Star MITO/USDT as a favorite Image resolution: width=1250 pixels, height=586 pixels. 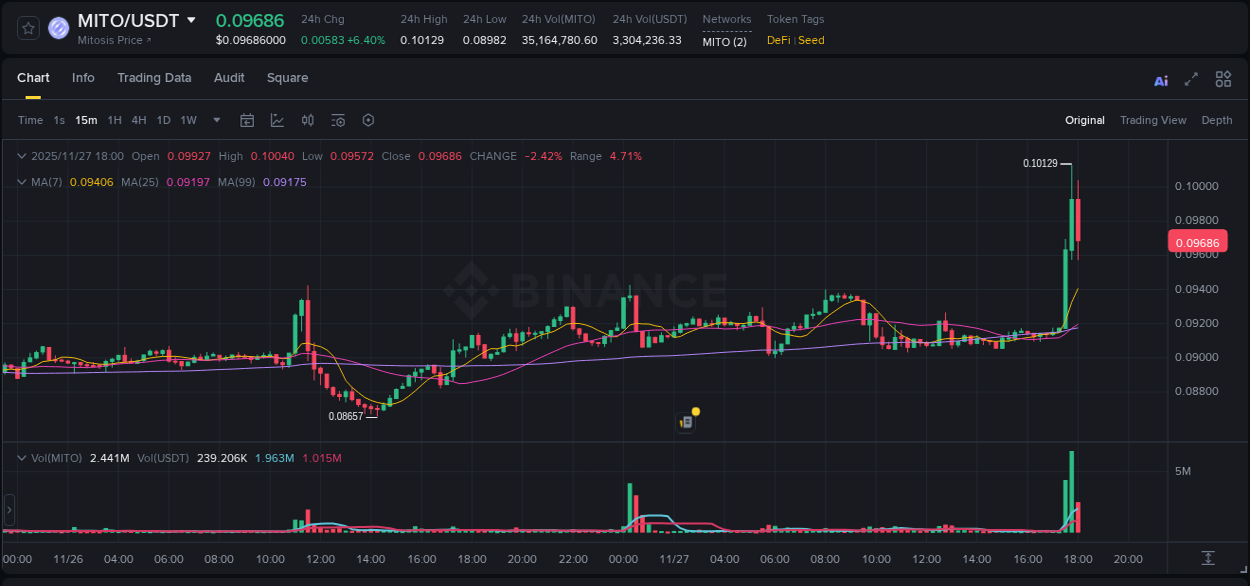pyautogui.click(x=27, y=28)
